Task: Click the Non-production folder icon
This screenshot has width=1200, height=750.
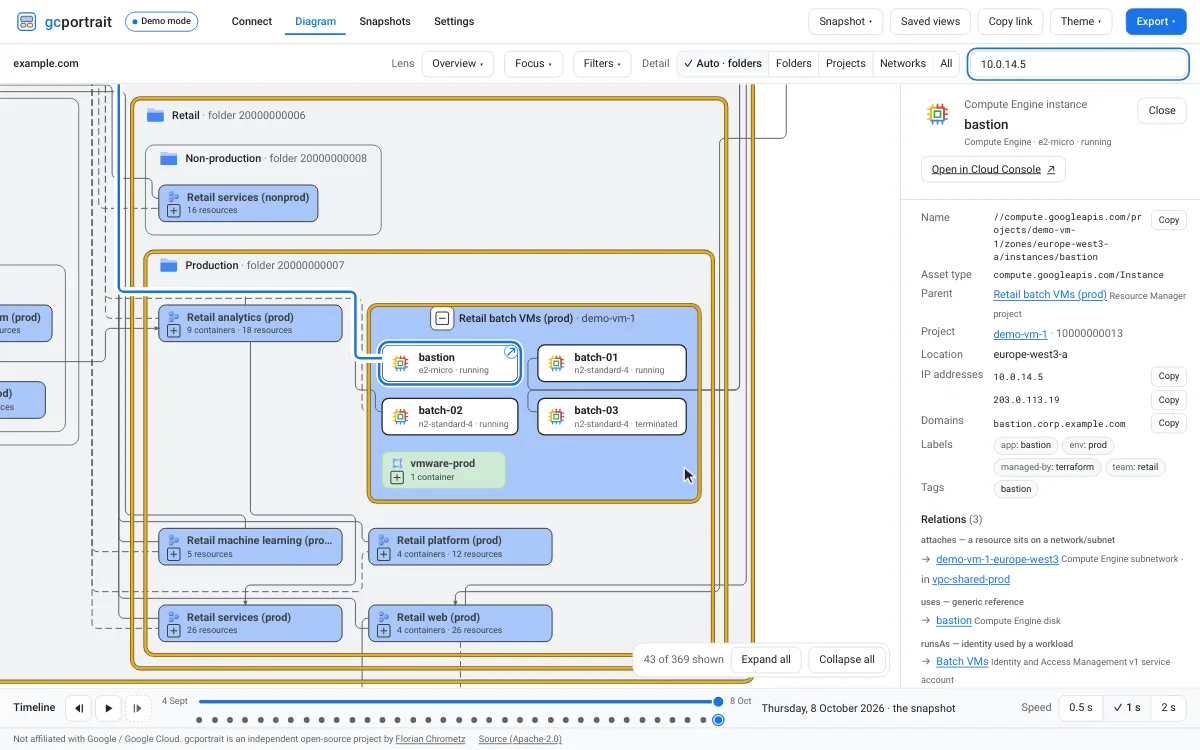Action: click(169, 158)
